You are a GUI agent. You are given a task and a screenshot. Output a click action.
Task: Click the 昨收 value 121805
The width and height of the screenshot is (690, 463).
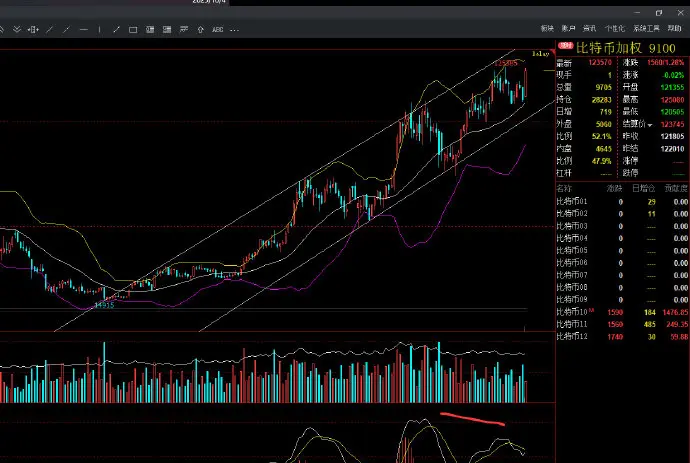coord(672,136)
